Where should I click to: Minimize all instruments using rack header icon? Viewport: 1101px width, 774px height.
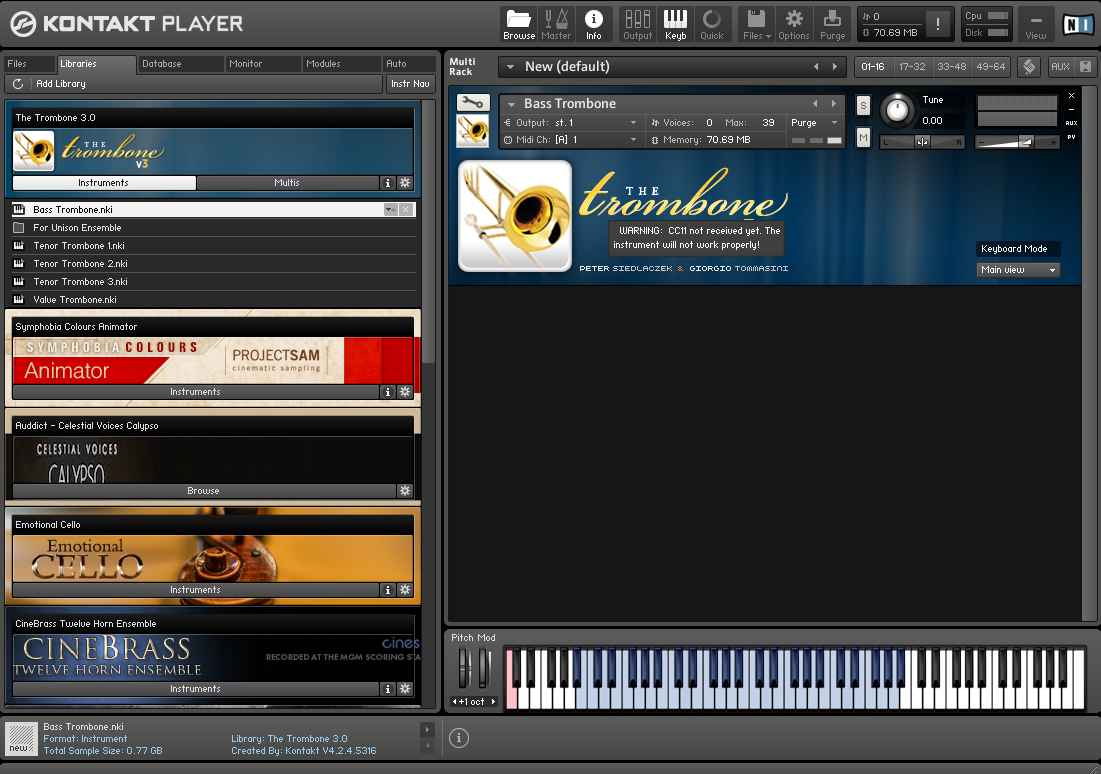tap(1086, 67)
